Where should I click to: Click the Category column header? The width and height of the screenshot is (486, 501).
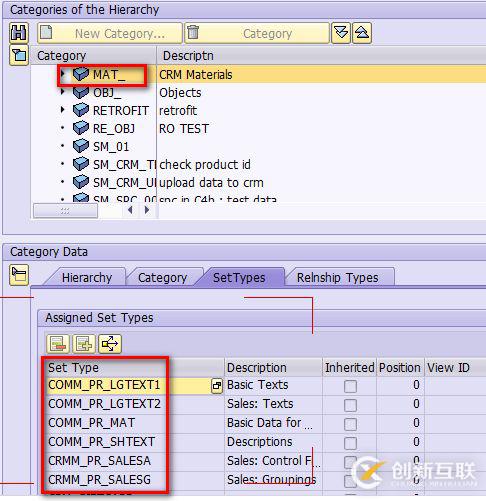[x=93, y=56]
